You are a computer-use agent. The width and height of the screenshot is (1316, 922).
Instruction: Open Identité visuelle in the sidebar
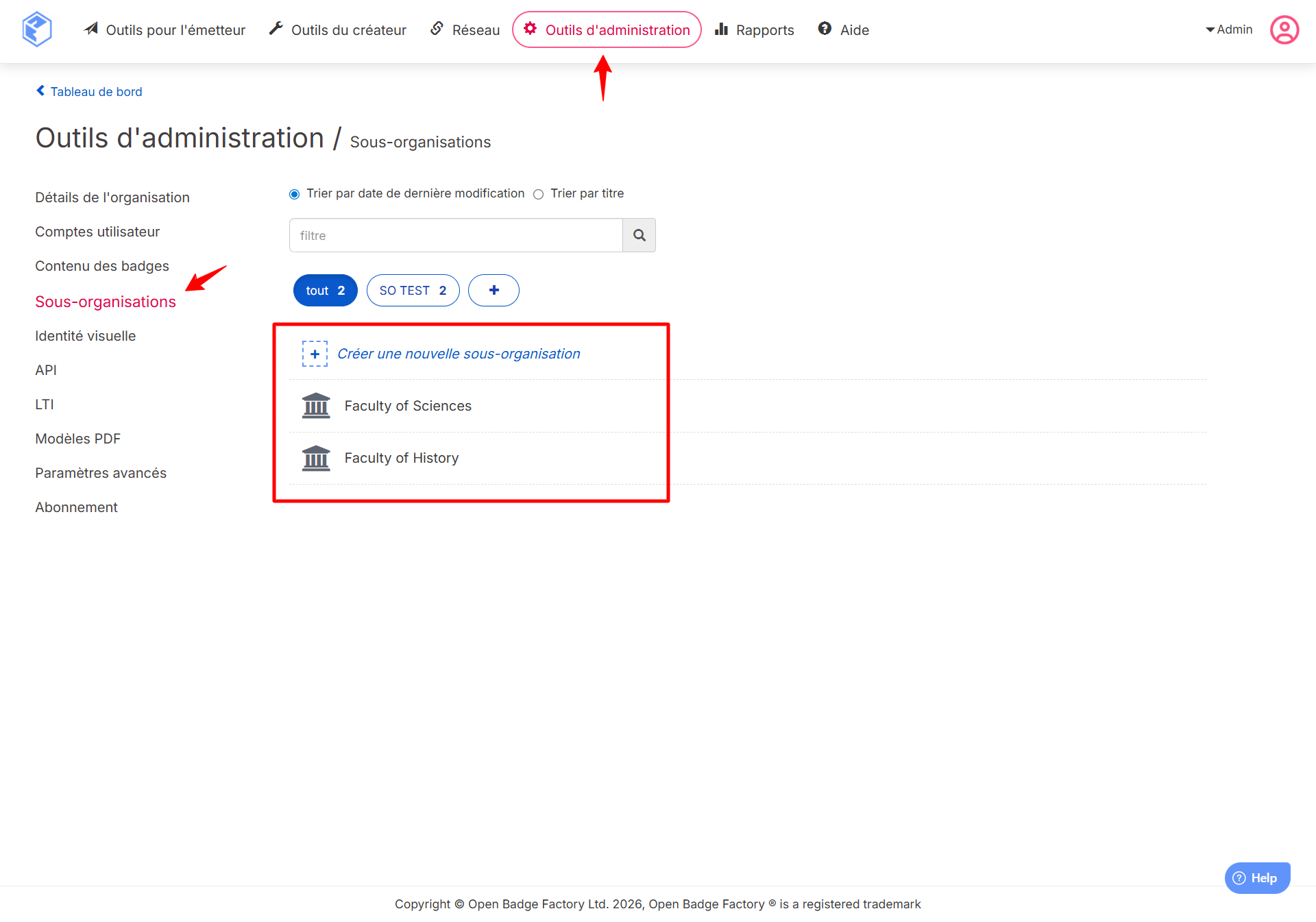[86, 336]
